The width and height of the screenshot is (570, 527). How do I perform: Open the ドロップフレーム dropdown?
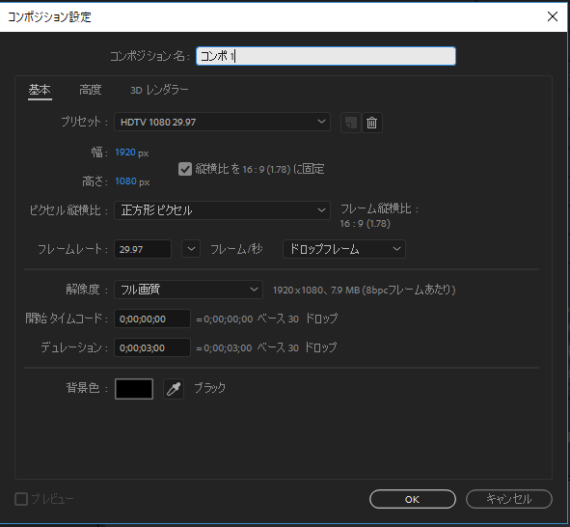click(x=344, y=249)
